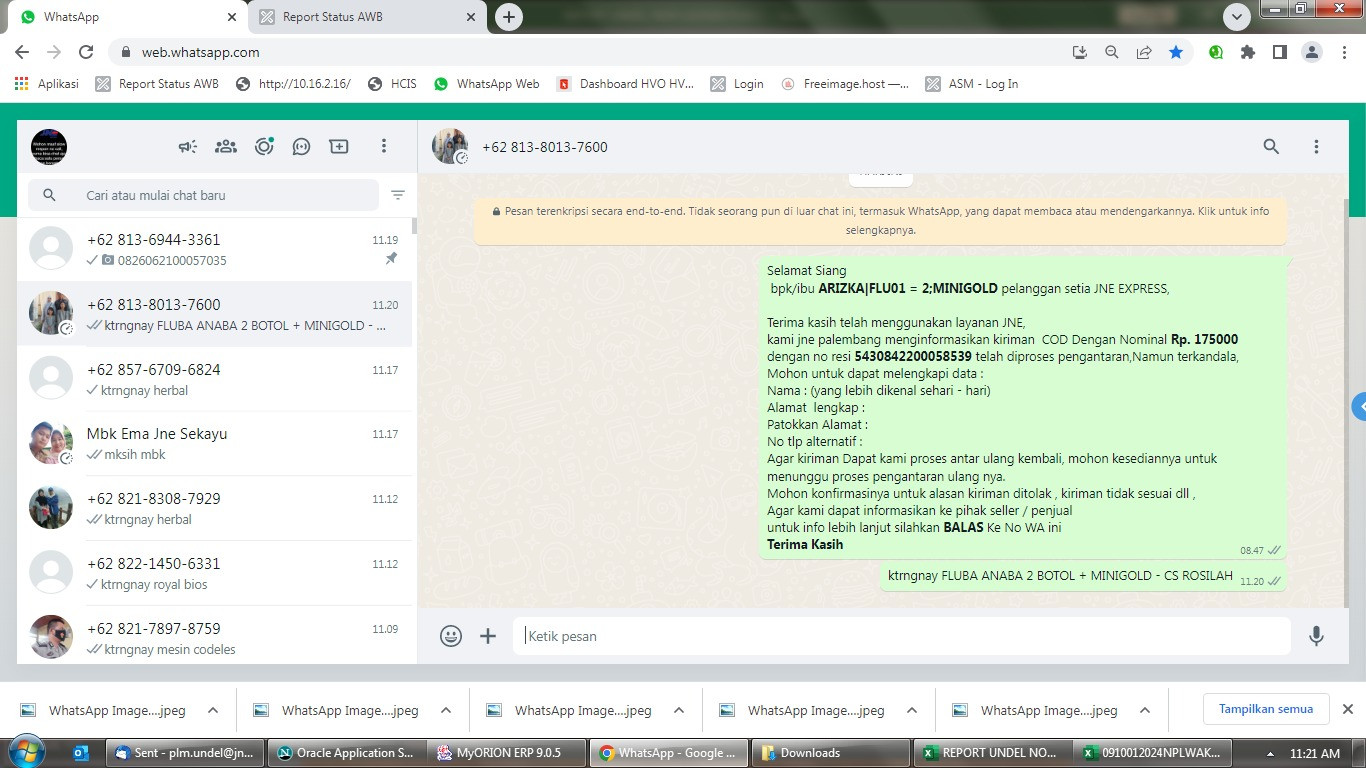
Task: Open Chrome extensions puzzle icon
Action: 1247,52
